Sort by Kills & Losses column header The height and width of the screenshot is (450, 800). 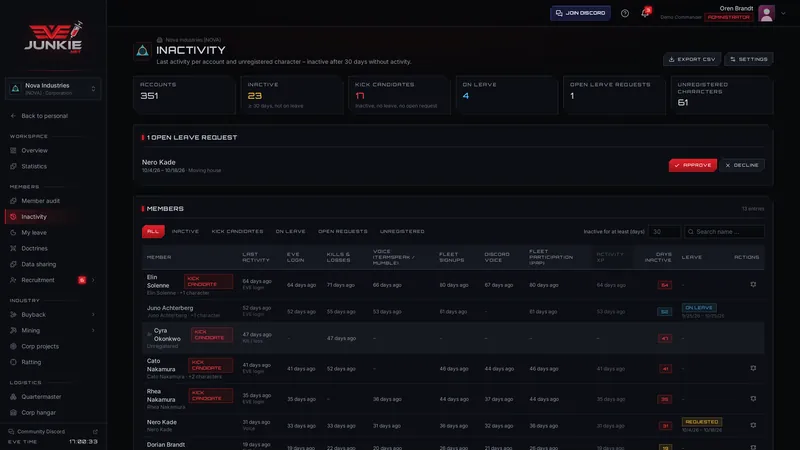(x=338, y=257)
